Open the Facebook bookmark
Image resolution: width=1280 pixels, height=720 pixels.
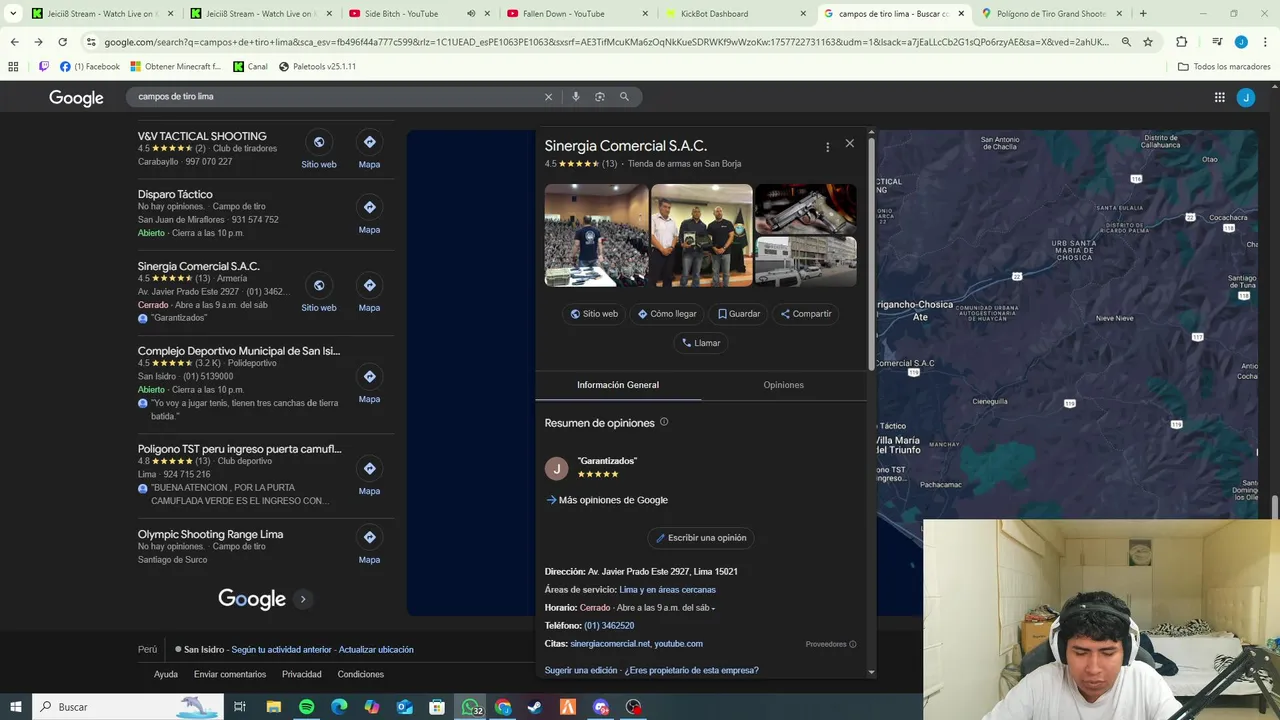(89, 67)
